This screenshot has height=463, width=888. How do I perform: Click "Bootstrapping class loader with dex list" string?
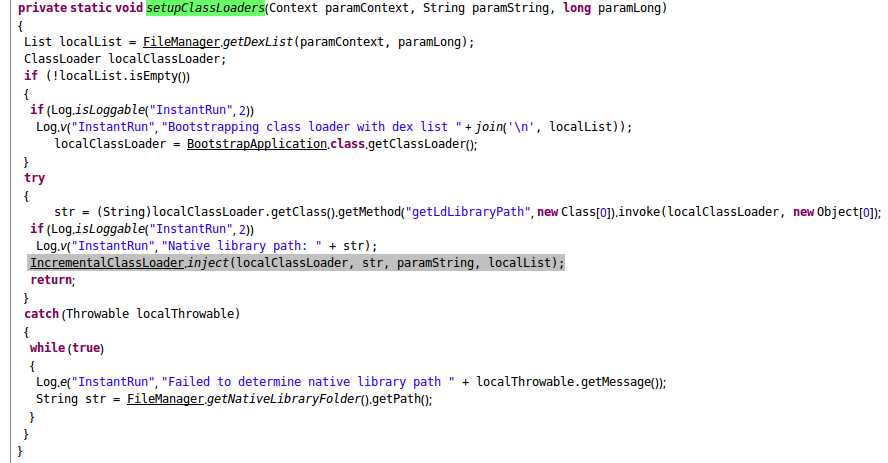[x=311, y=127]
